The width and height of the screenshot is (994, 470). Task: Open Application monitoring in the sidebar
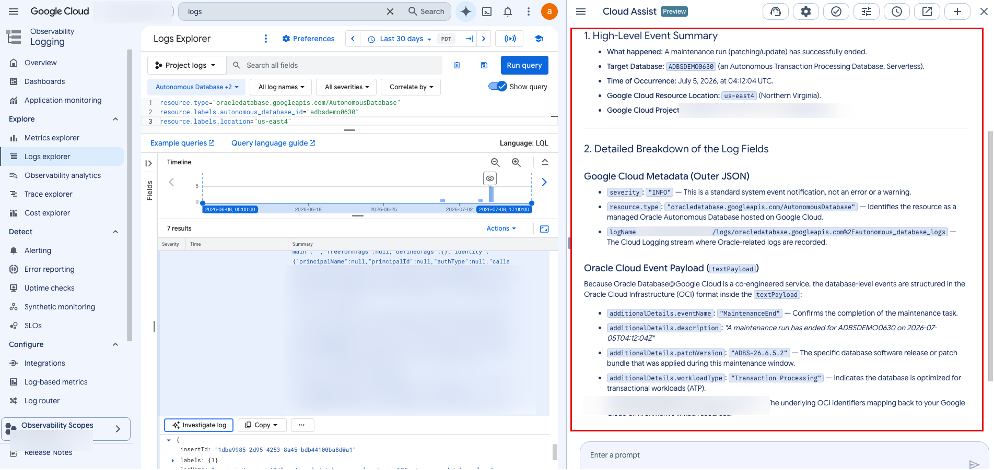(63, 100)
